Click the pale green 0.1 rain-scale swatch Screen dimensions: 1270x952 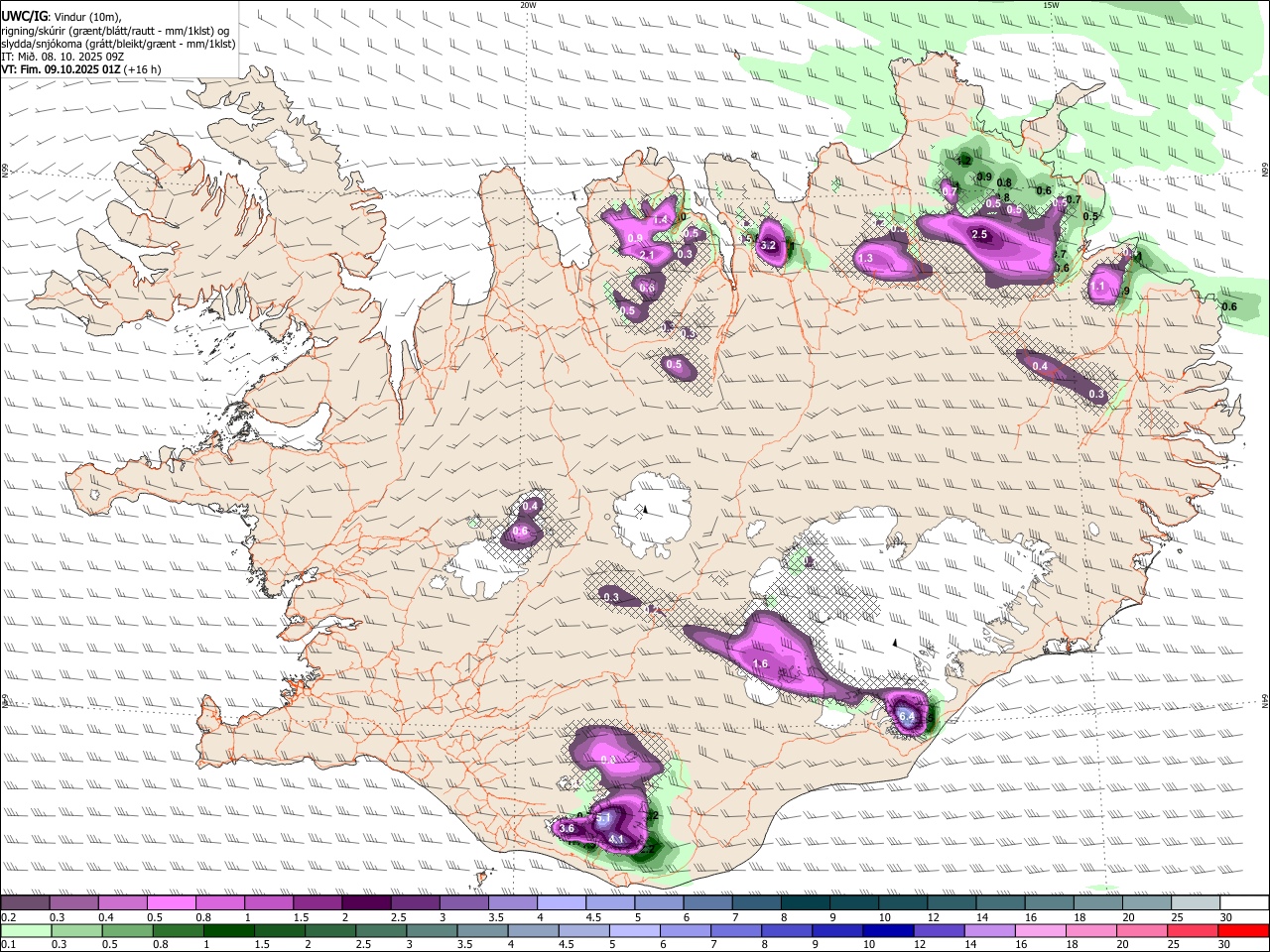tap(25, 930)
